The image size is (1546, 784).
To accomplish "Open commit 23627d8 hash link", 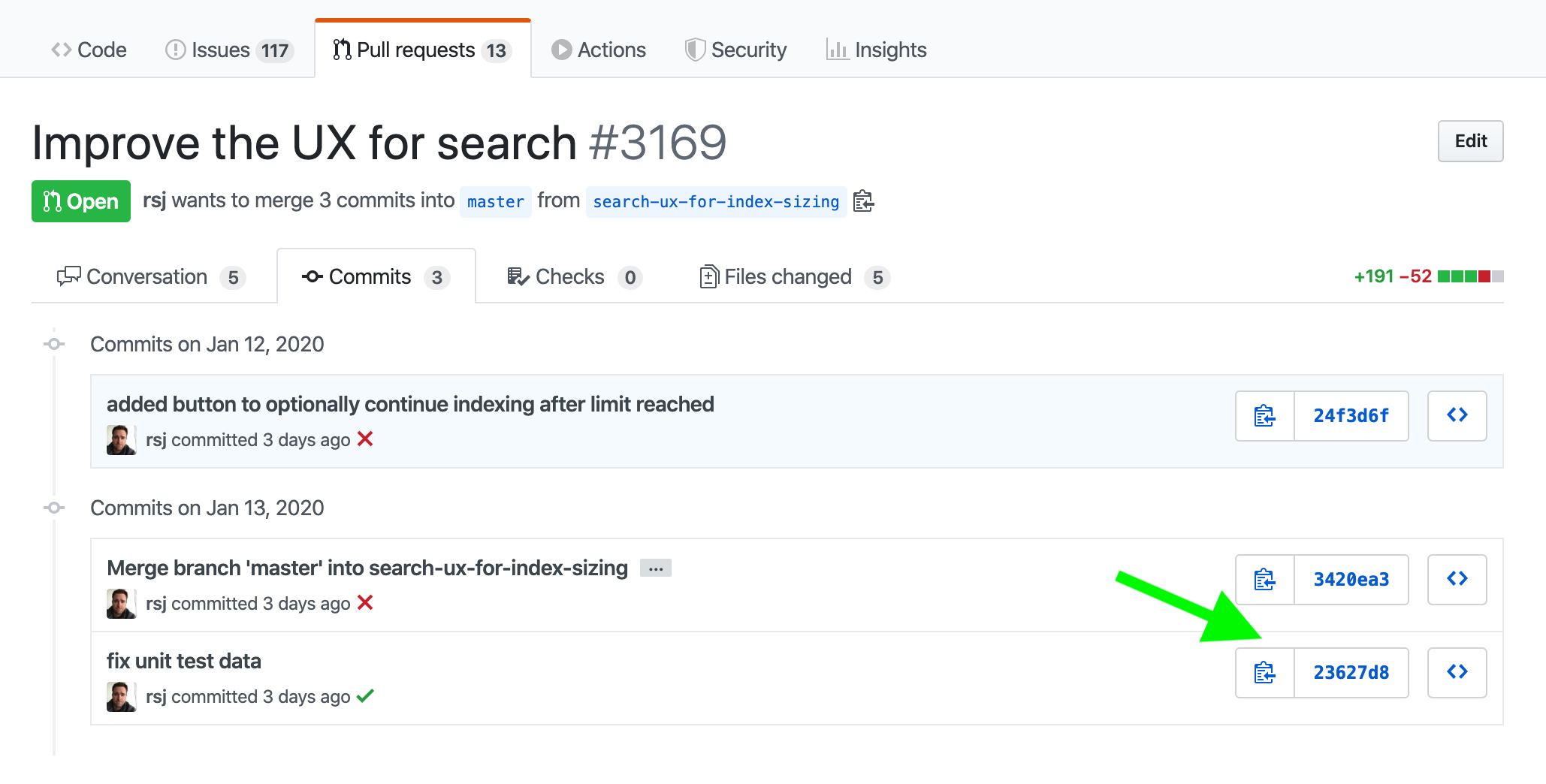I will click(1351, 672).
